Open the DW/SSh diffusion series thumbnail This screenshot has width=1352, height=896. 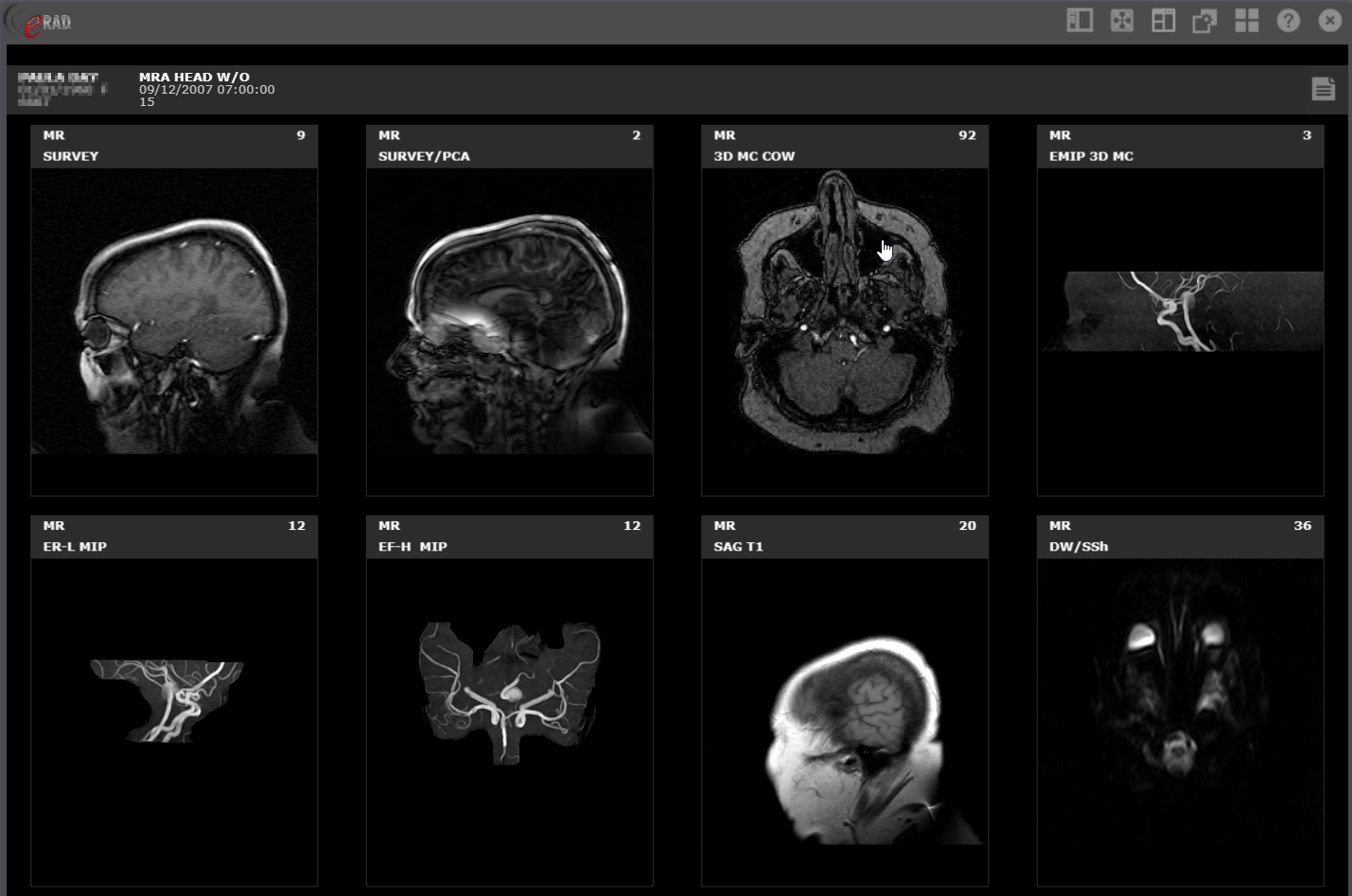(x=1180, y=700)
